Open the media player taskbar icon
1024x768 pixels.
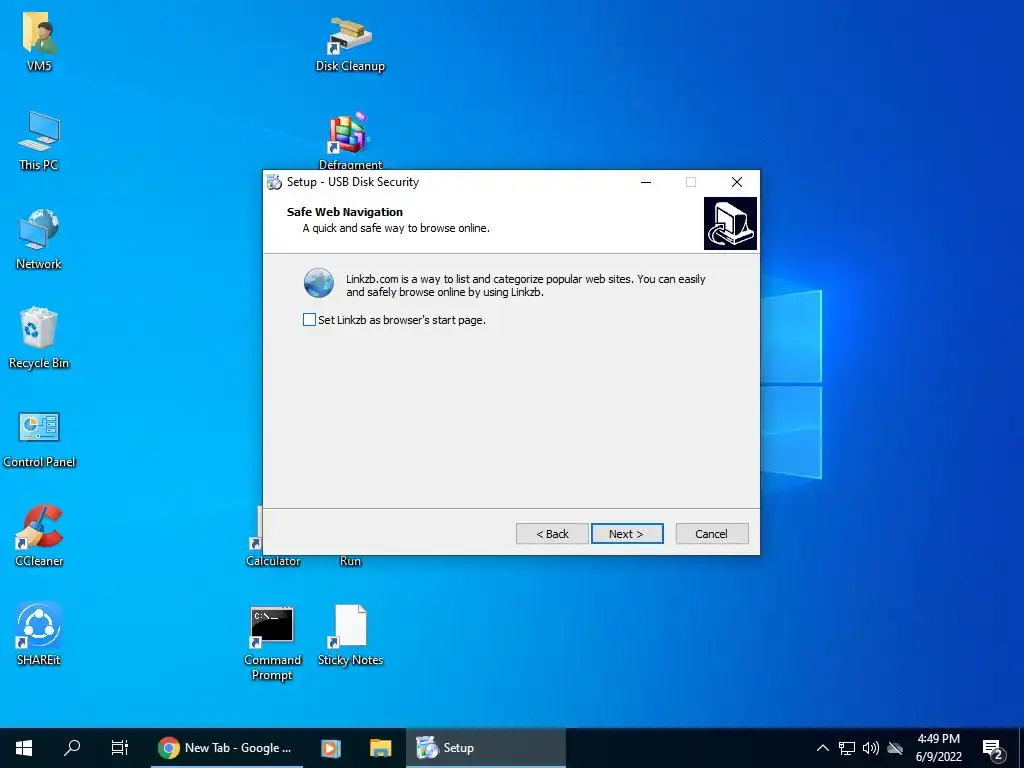tap(330, 748)
